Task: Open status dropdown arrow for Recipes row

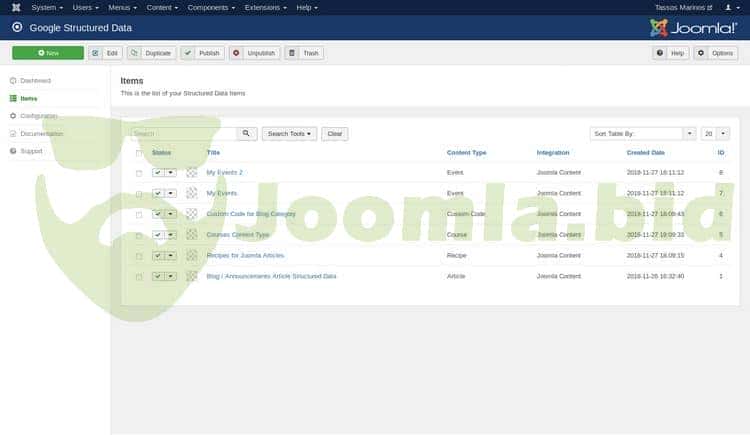Action: (x=171, y=255)
